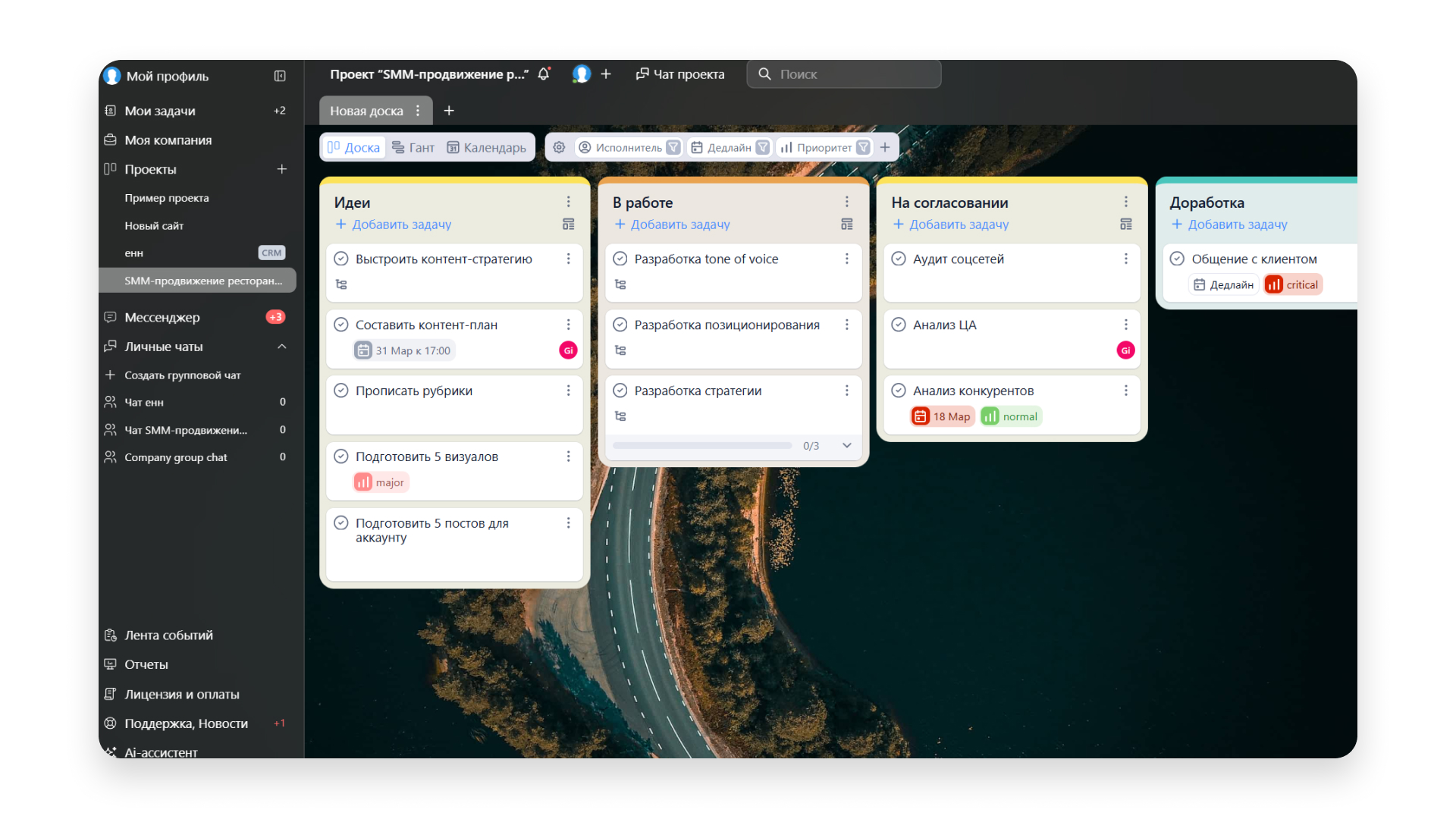1456x819 pixels.
Task: Click list view icon in Идеи column
Action: (x=568, y=224)
